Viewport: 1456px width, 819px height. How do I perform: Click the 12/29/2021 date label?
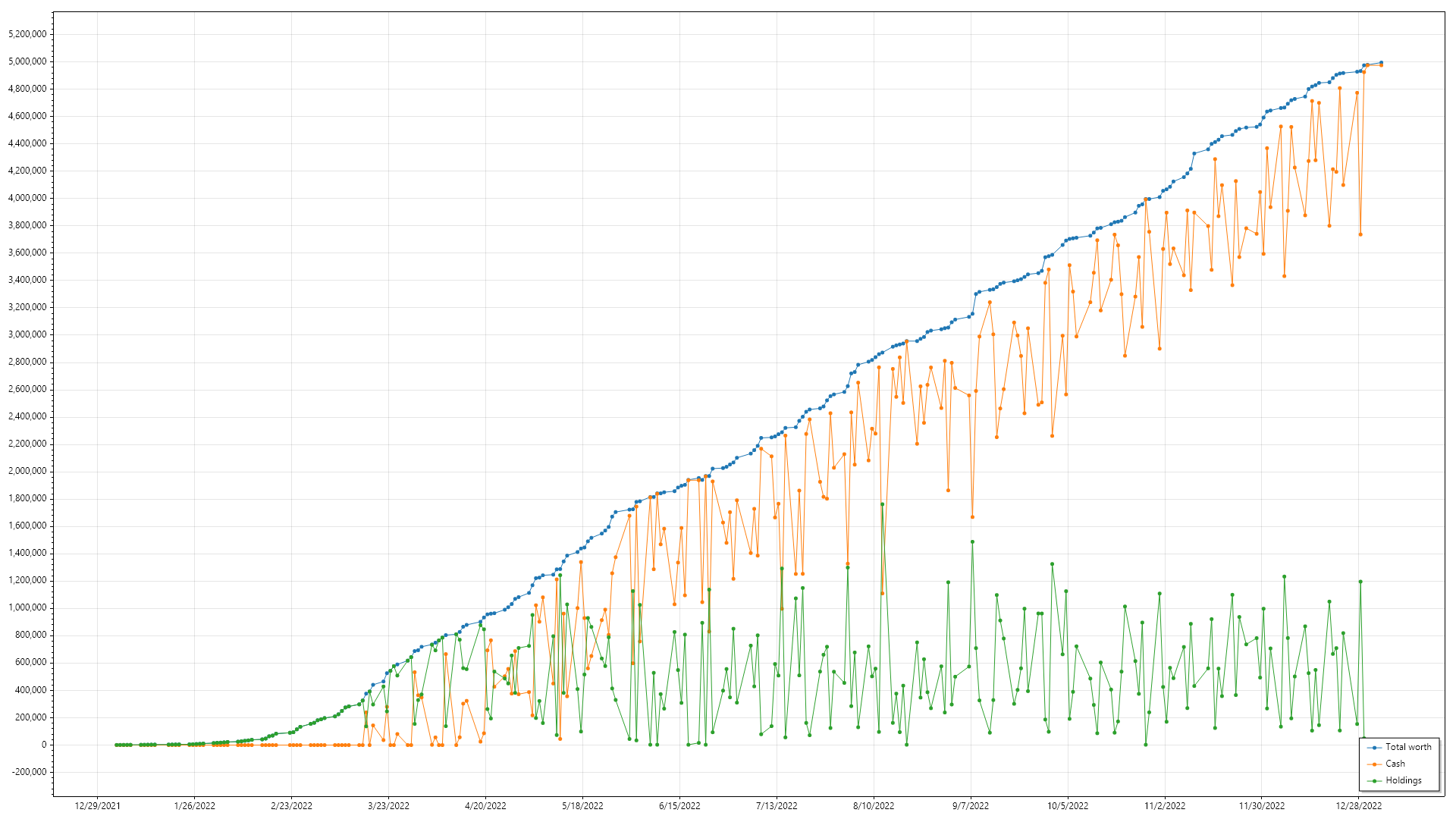(x=98, y=806)
